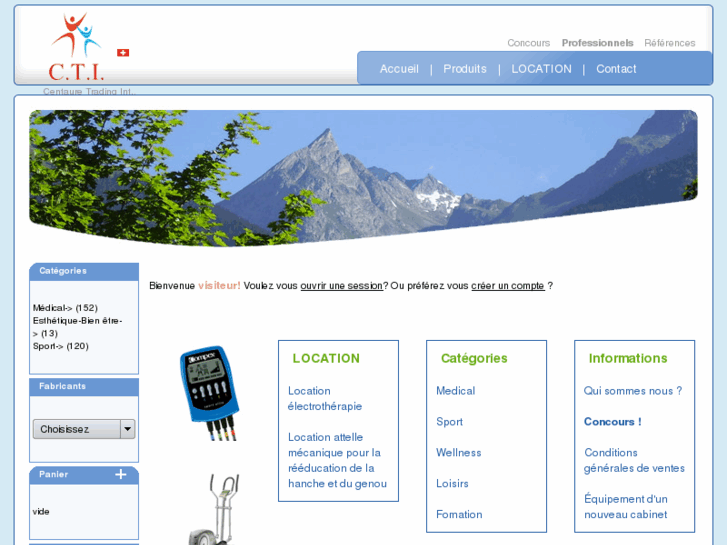
Task: Open Conditions générales de ventes link
Action: 634,460
